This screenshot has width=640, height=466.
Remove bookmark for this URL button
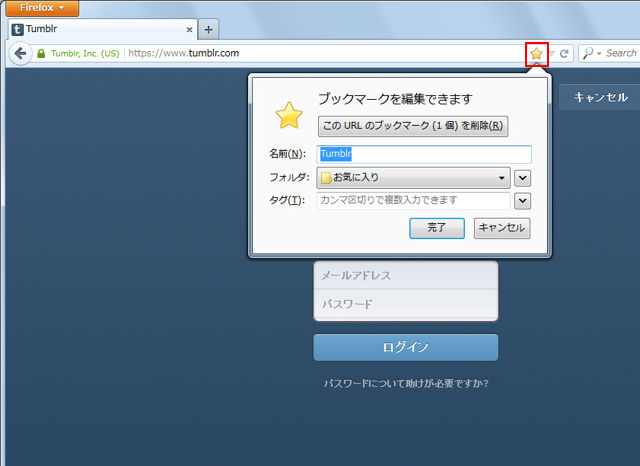point(413,126)
